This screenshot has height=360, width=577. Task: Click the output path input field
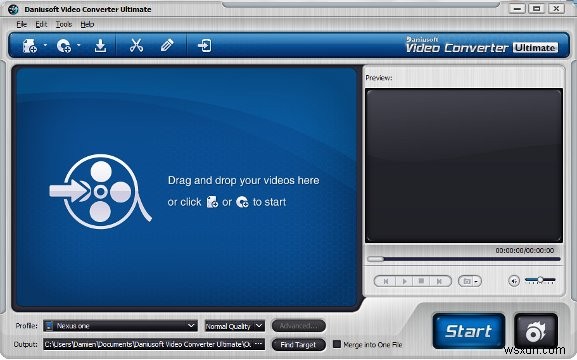tap(148, 345)
